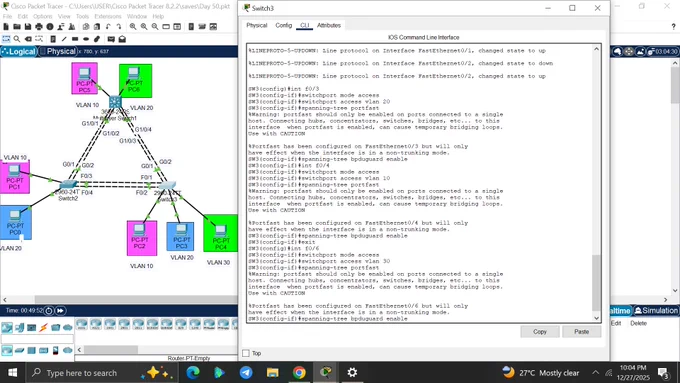Viewport: 680px width, 383px height.
Task: Click the Copy button in CLI
Action: (539, 332)
